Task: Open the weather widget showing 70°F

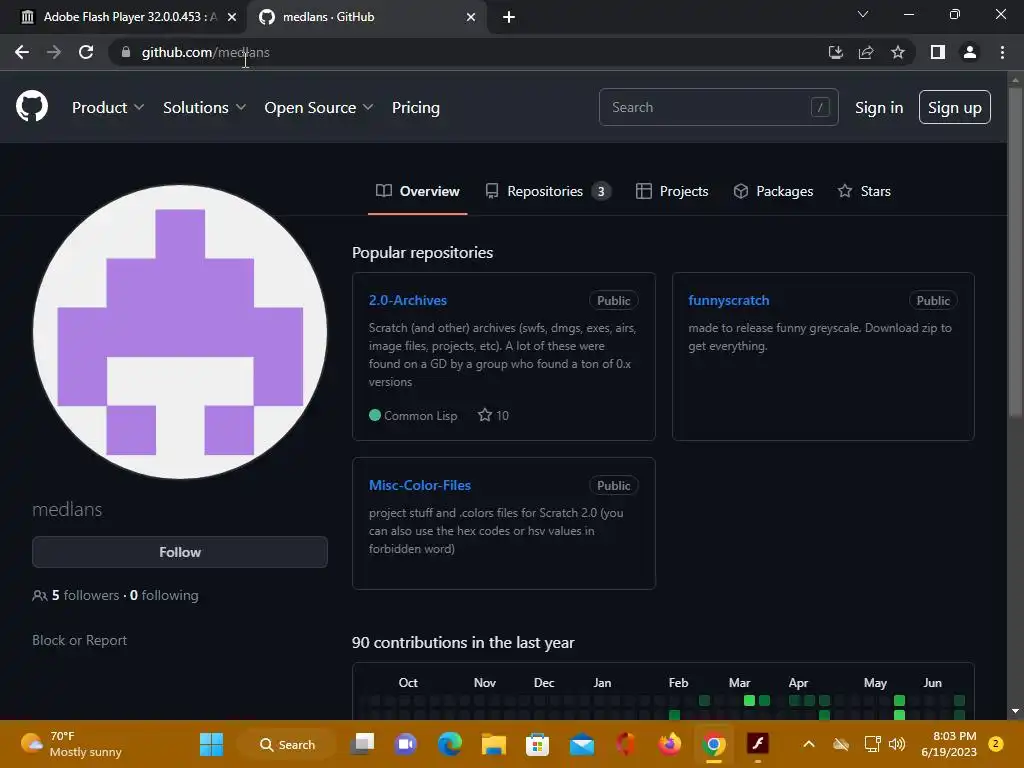Action: (x=72, y=744)
